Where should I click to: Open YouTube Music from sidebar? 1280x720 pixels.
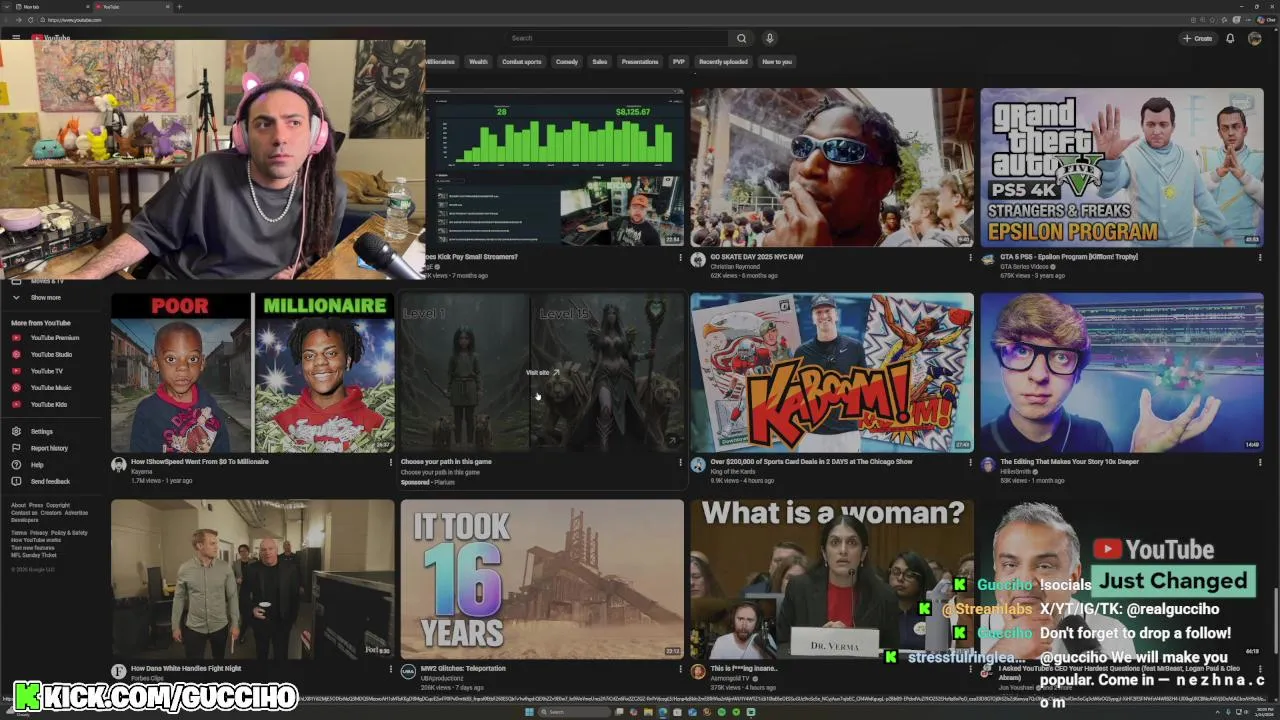tap(50, 388)
